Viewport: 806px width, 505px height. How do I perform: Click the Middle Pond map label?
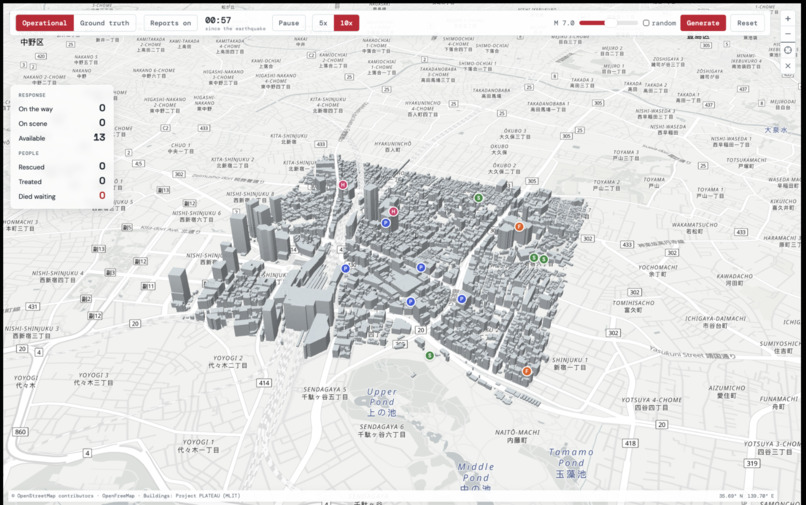point(475,477)
